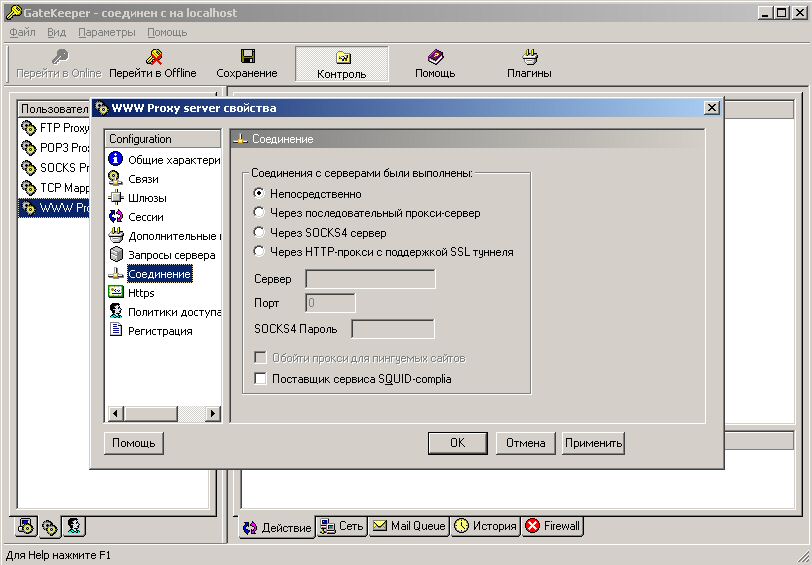Viewport: 812px width, 565px height.
Task: Open the Вид menu
Action: coord(56,32)
